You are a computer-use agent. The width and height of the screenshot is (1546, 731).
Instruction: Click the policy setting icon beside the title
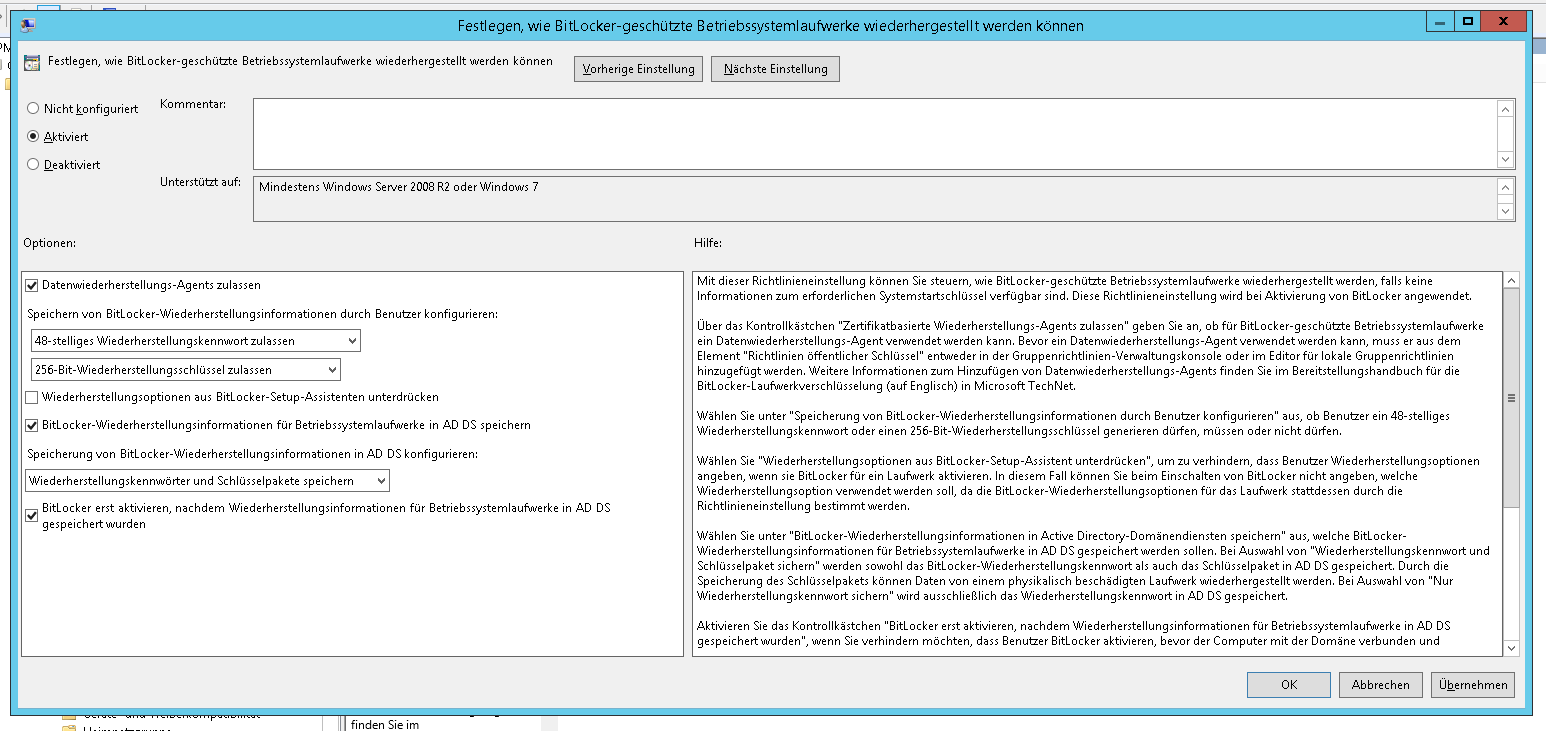point(33,62)
